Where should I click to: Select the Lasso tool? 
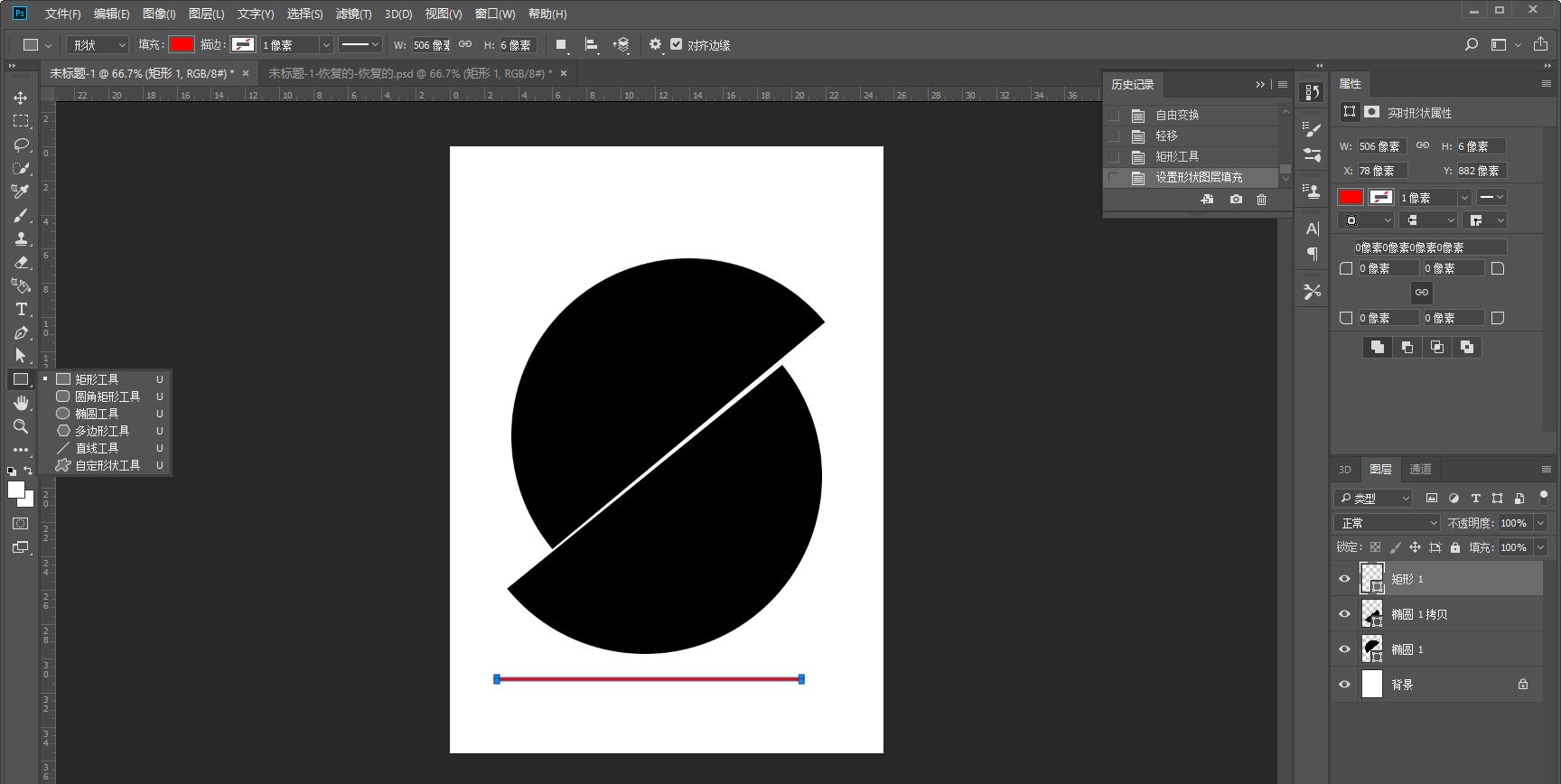[x=20, y=145]
